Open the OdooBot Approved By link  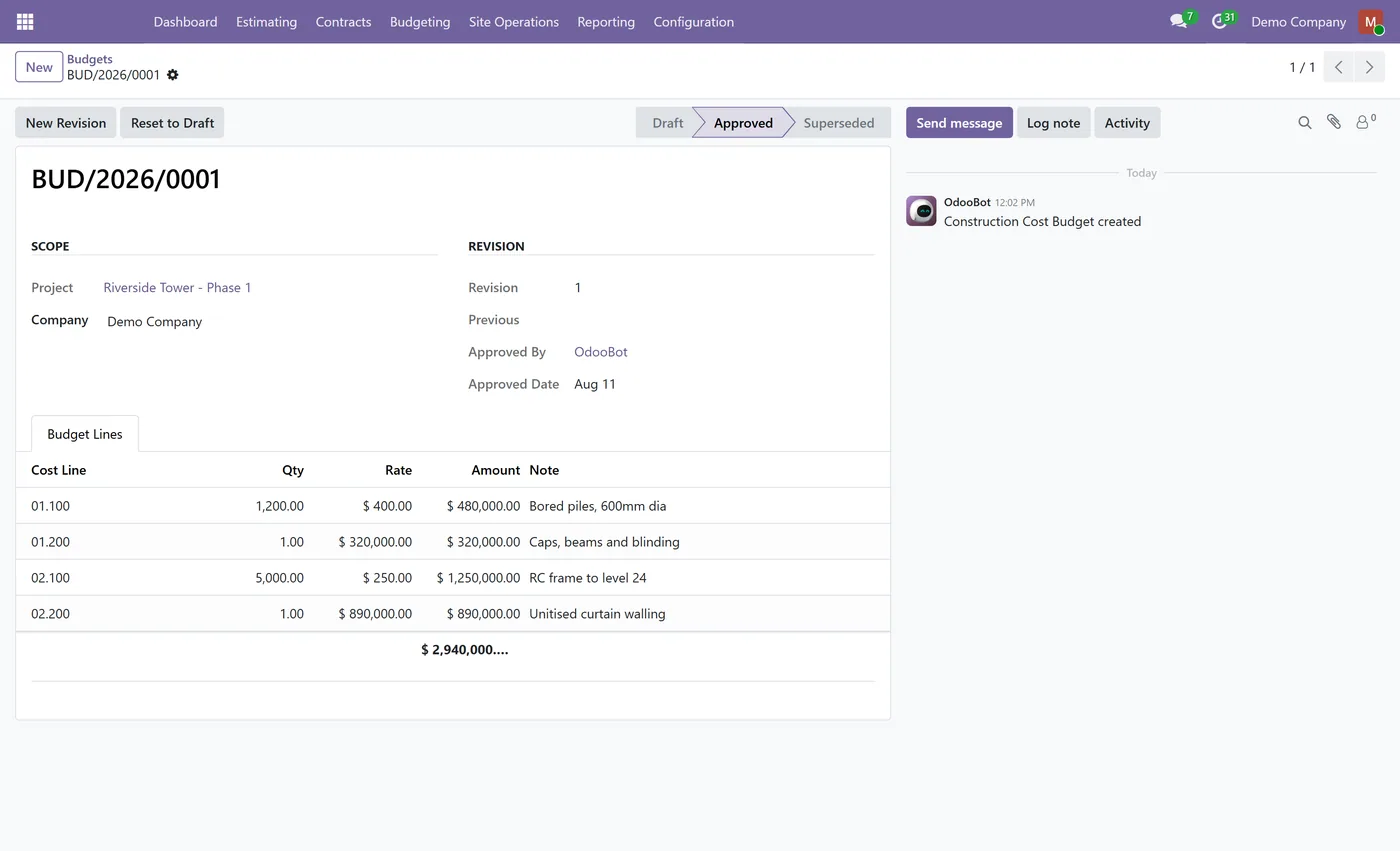(x=601, y=352)
